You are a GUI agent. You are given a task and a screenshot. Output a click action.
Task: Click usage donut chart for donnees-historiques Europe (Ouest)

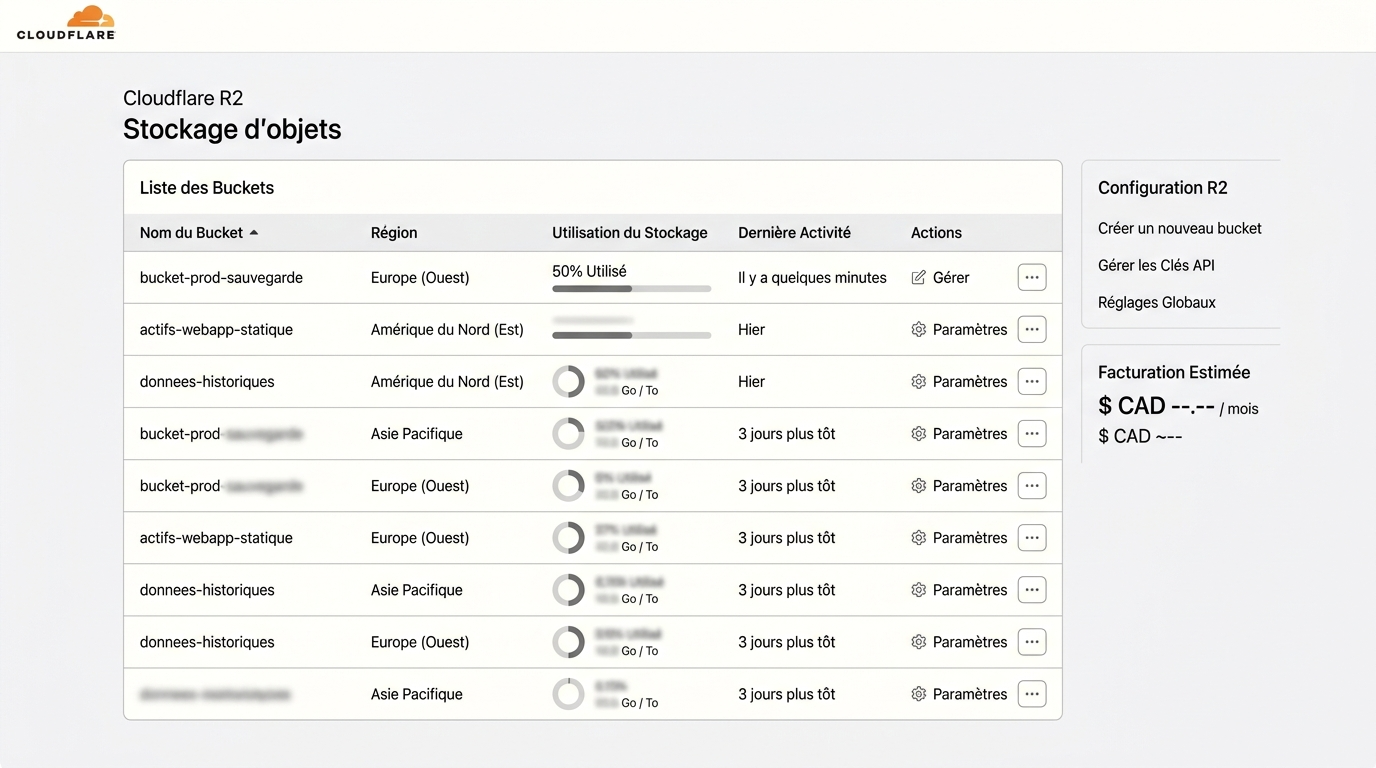569,641
